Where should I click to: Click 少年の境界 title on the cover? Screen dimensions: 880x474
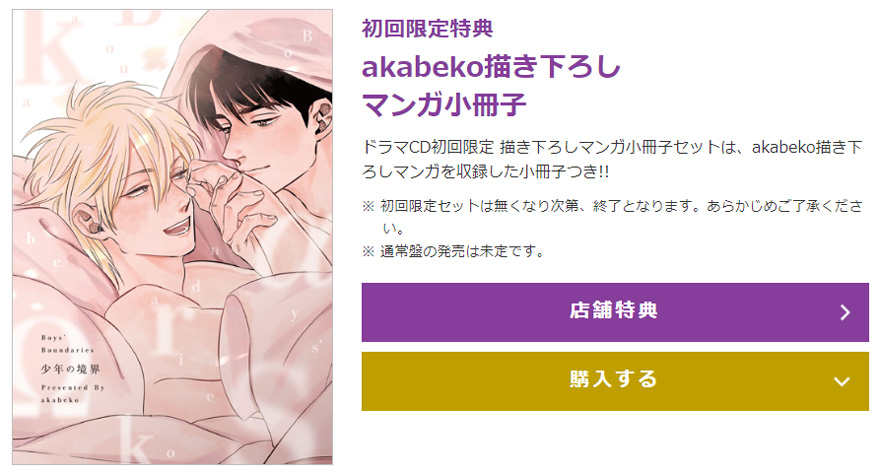[71, 369]
